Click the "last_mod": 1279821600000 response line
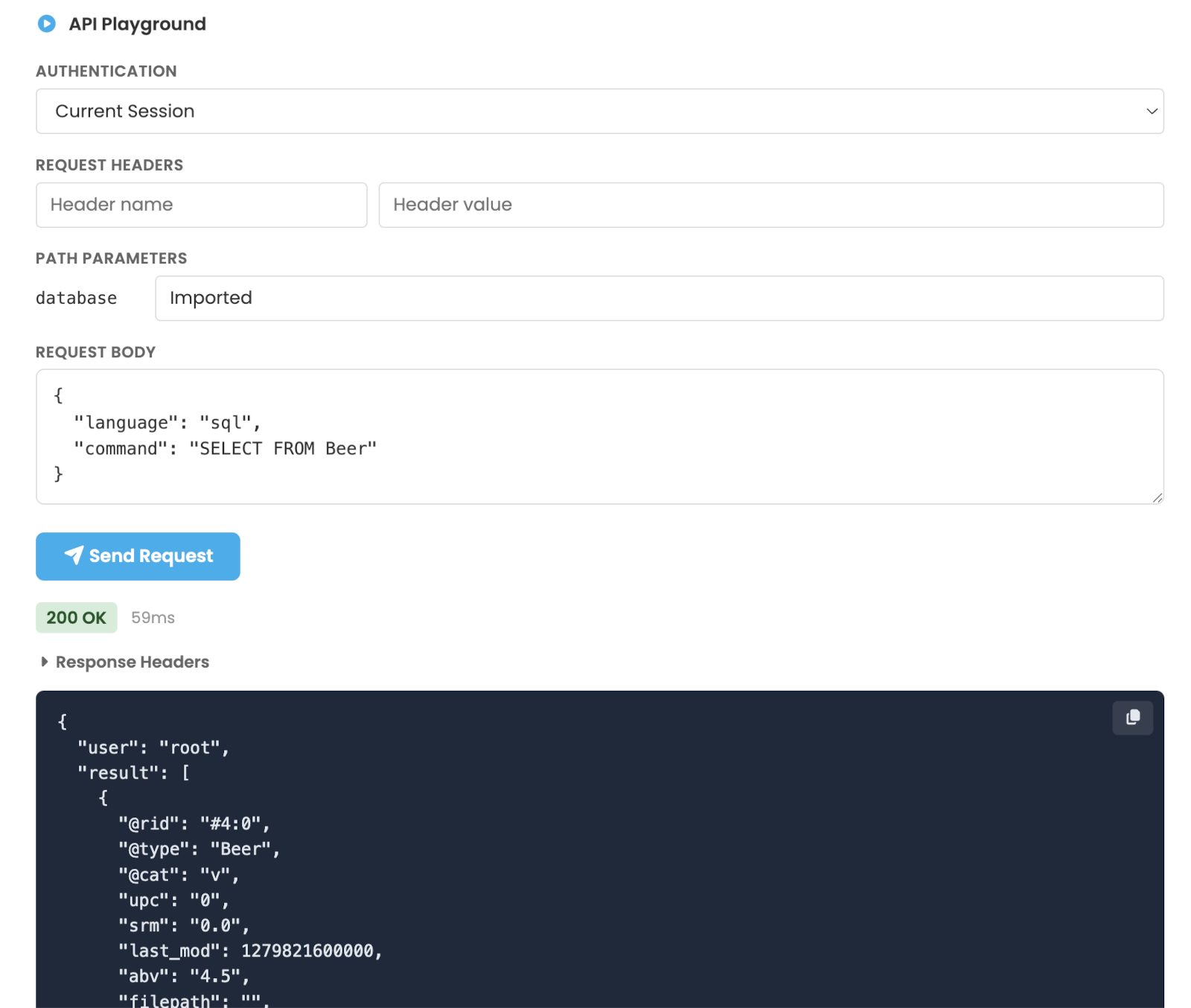The image size is (1191, 1008). [250, 951]
